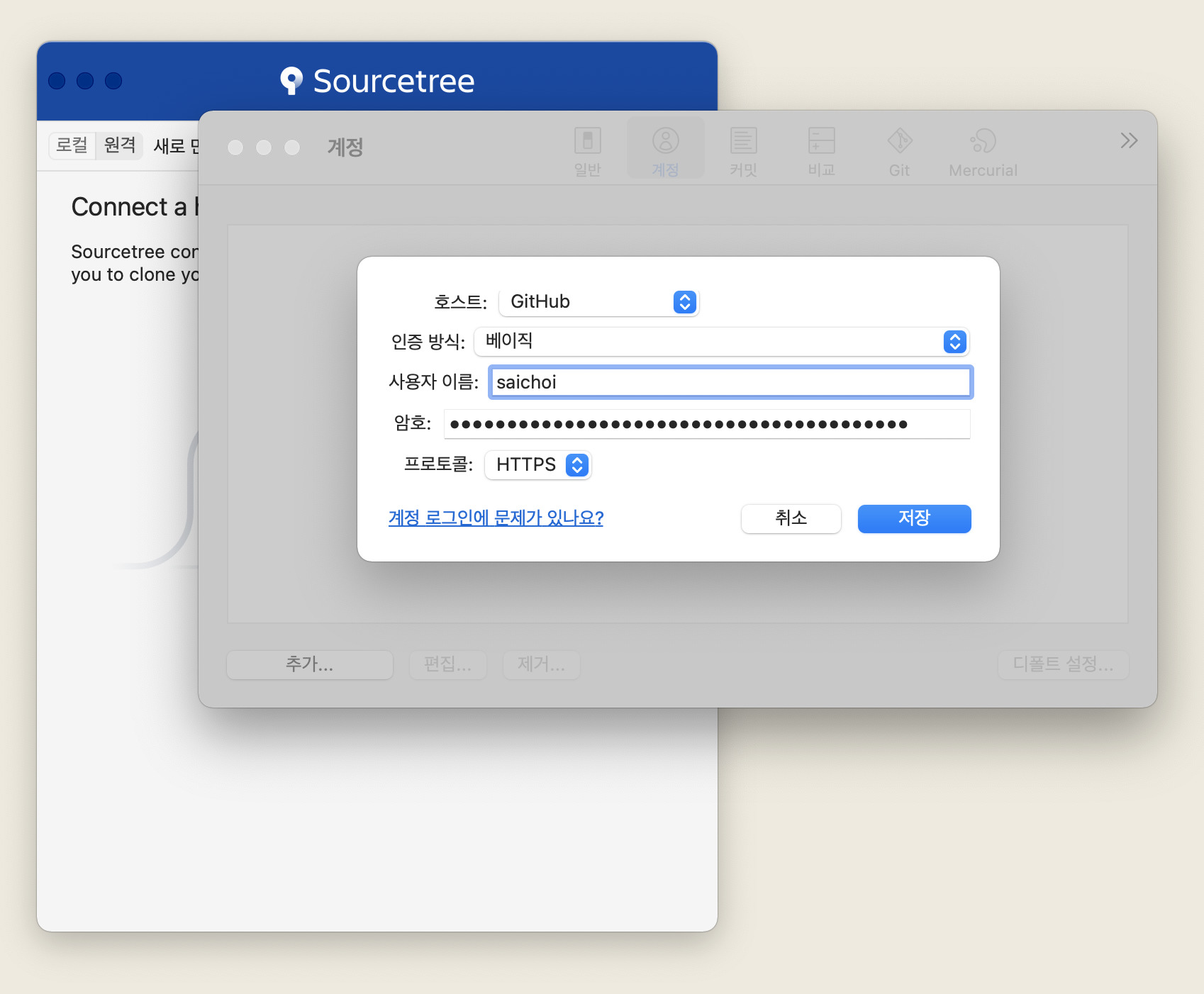
Task: Close the blue Sourcetree main window
Action: (57, 81)
